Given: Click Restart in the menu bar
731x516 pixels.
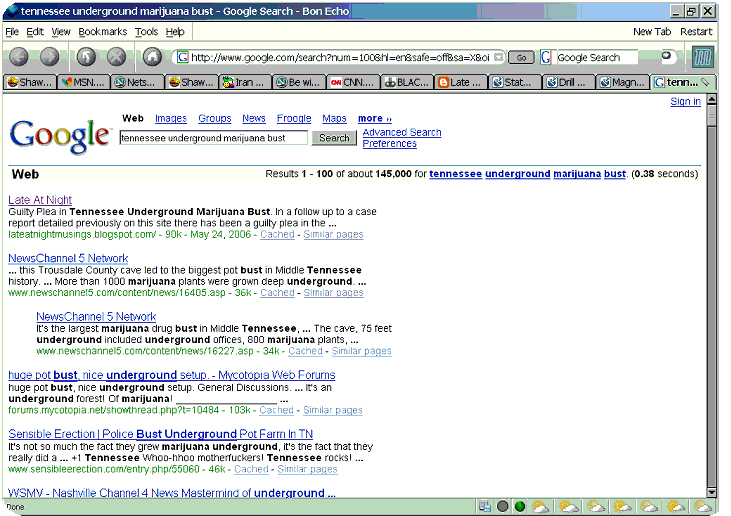Looking at the screenshot, I should pyautogui.click(x=696, y=32).
